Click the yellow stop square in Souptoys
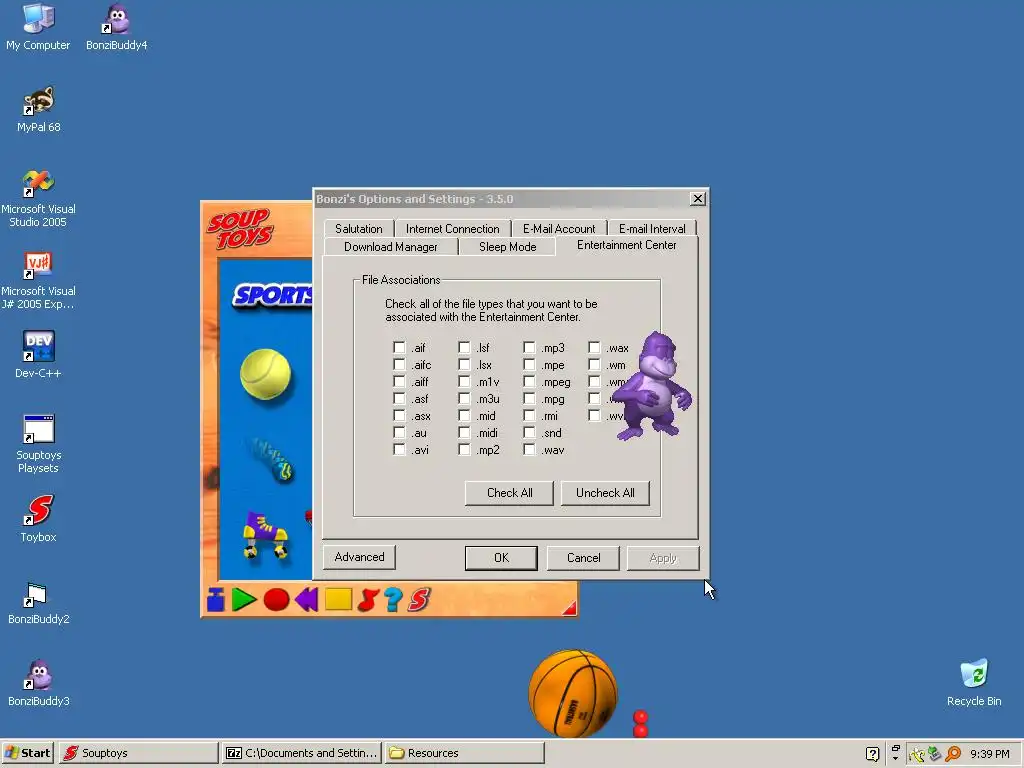 pos(338,599)
